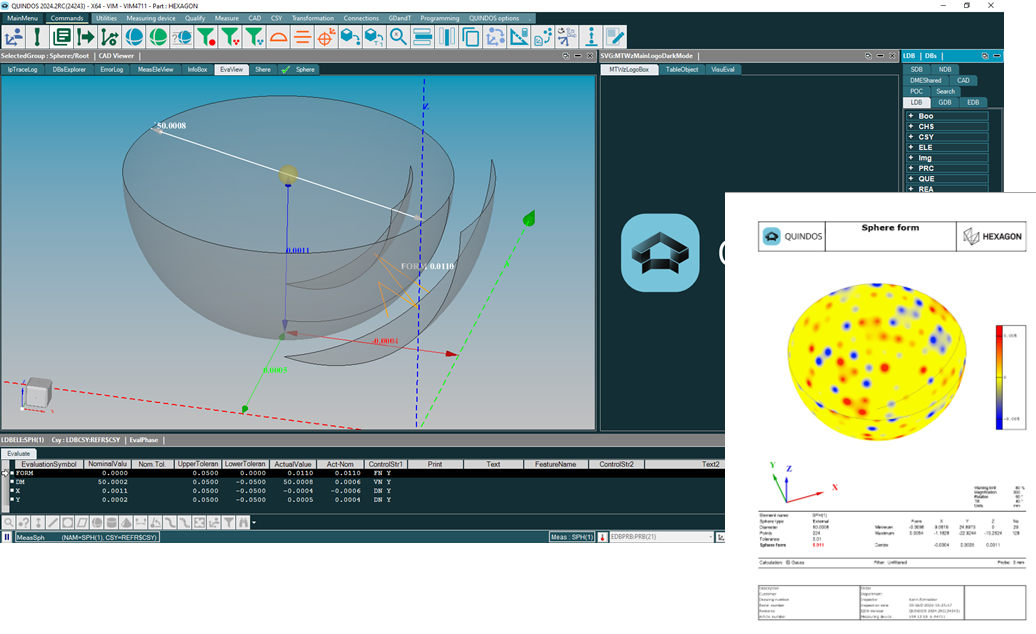
Task: Open the GDandT menu
Action: pyautogui.click(x=400, y=18)
